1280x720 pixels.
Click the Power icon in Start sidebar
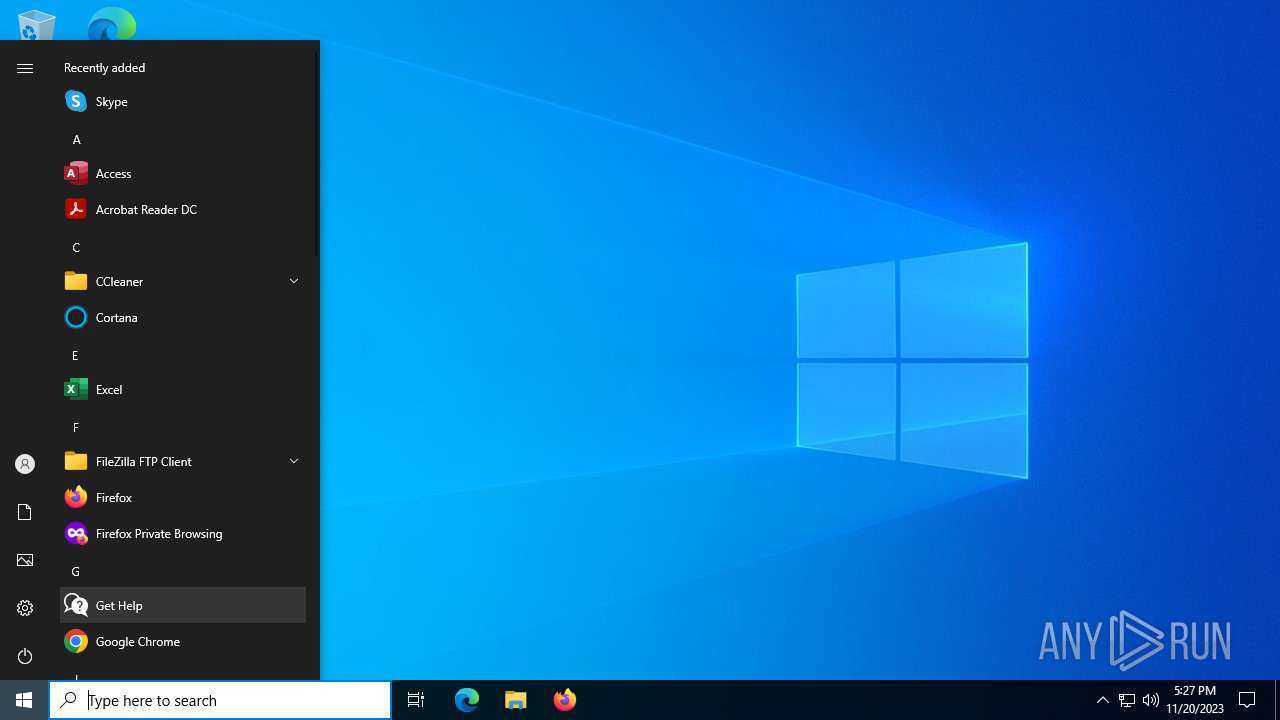25,656
